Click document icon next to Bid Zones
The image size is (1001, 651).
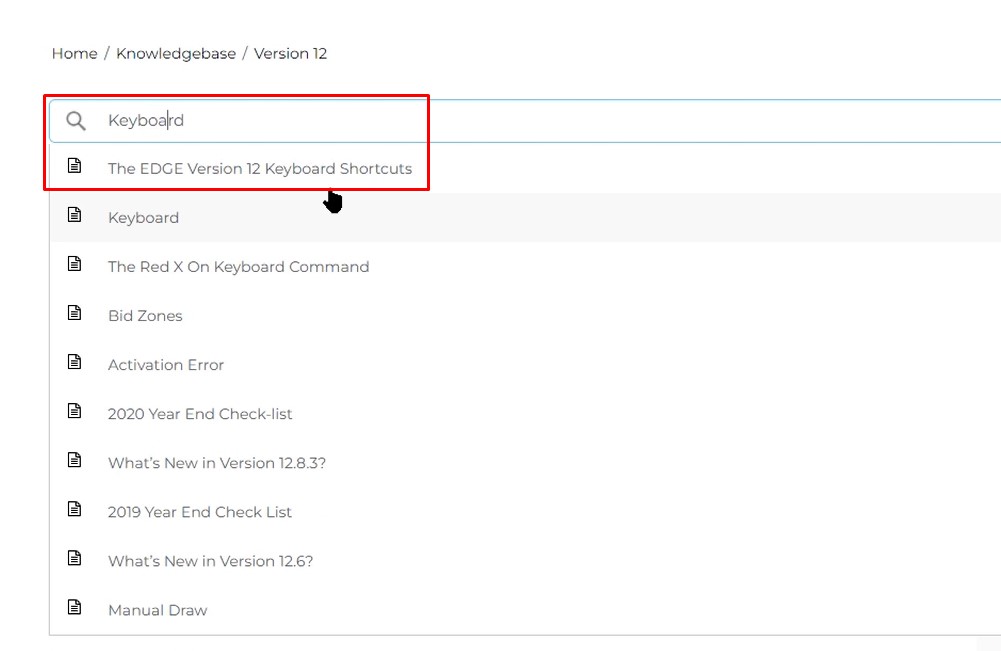(74, 313)
